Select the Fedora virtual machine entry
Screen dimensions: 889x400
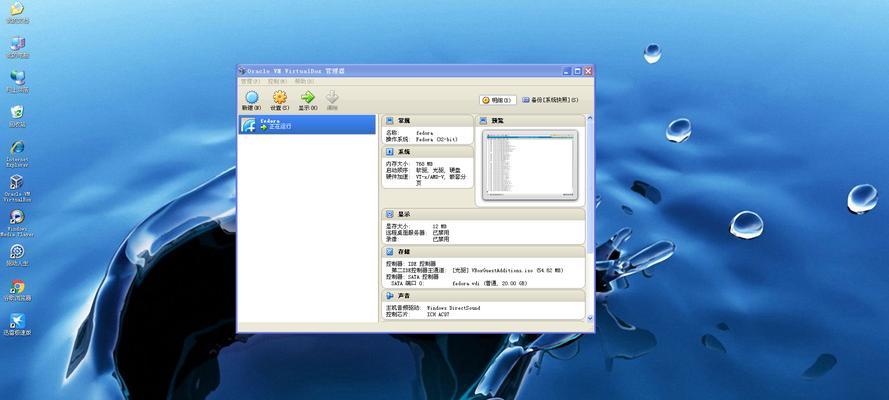tap(307, 125)
